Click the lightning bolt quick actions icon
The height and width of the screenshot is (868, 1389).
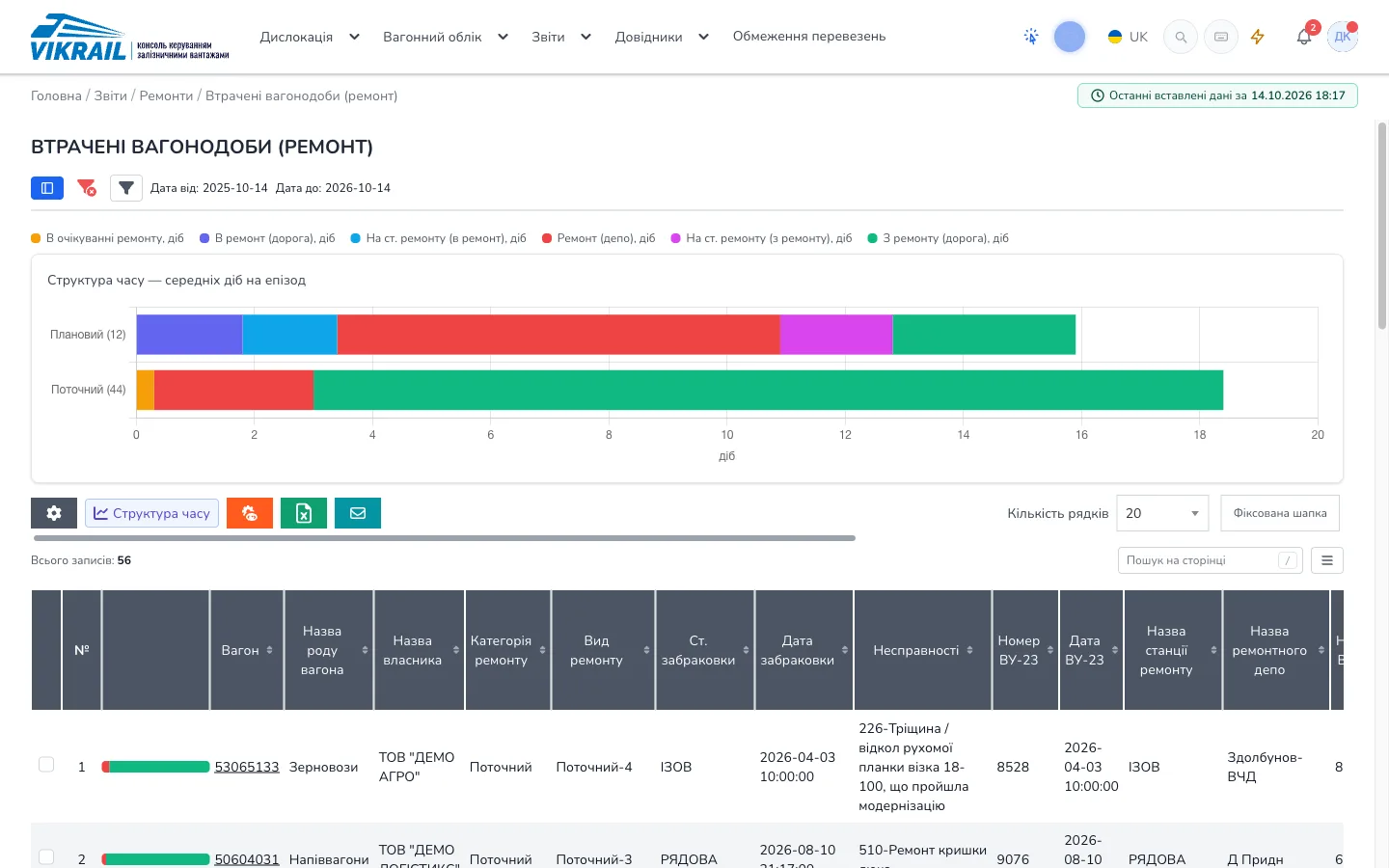coord(1258,37)
